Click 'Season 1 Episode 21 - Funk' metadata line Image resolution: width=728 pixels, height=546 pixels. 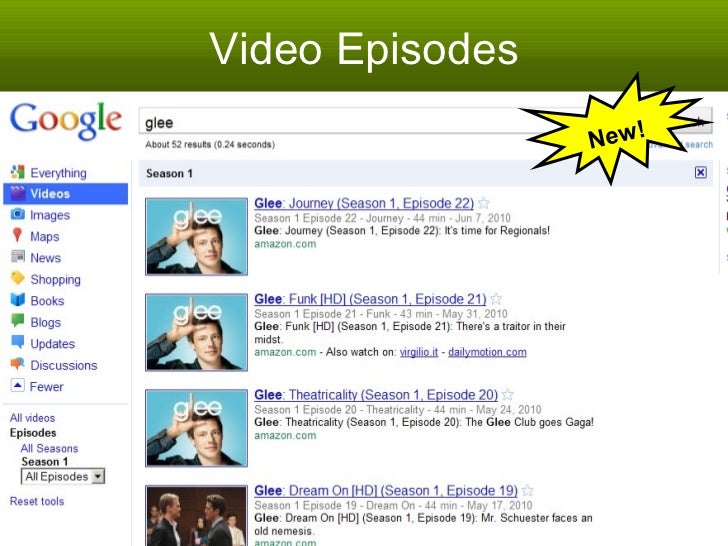(381, 314)
